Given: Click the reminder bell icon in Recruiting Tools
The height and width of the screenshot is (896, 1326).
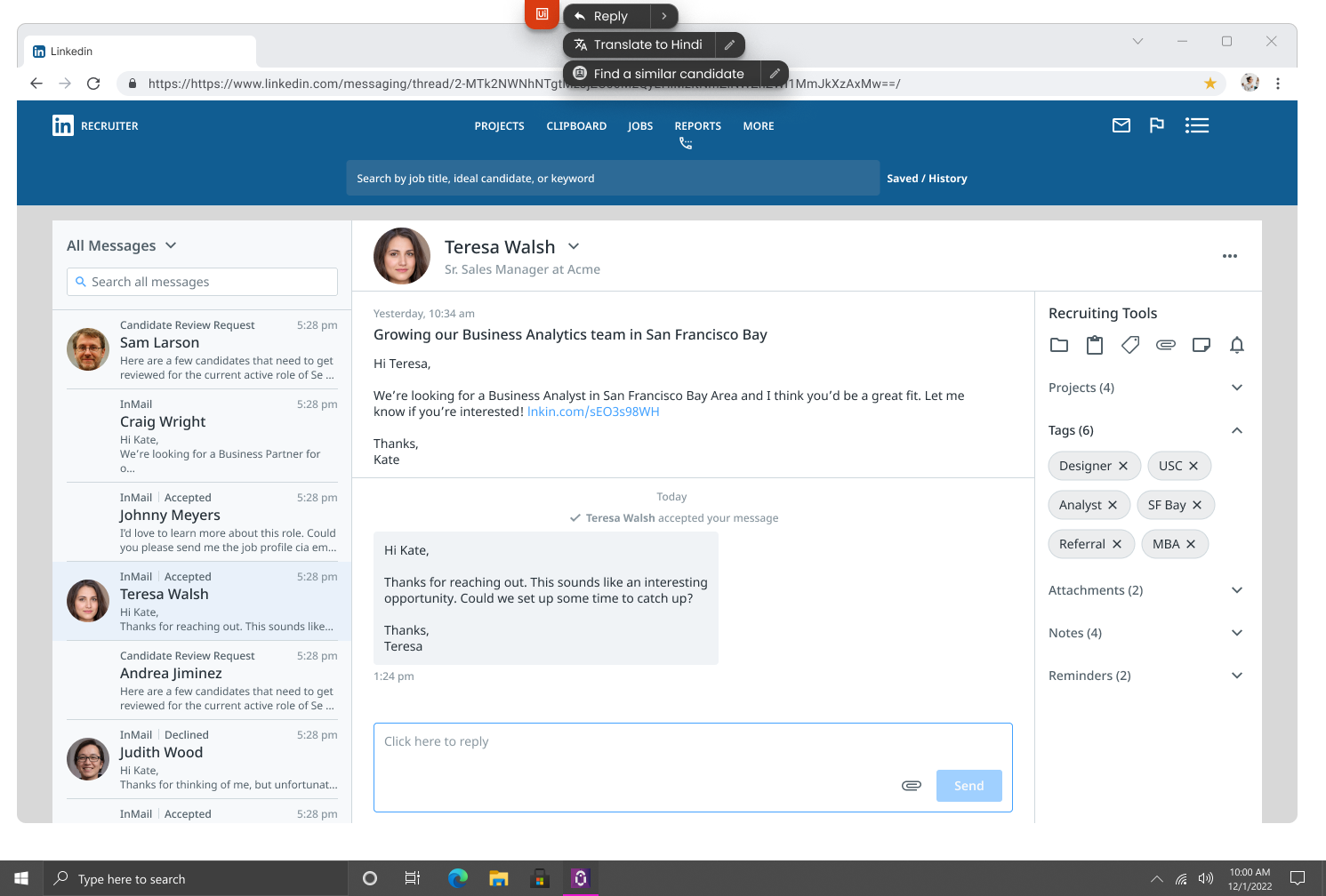Looking at the screenshot, I should coord(1237,345).
